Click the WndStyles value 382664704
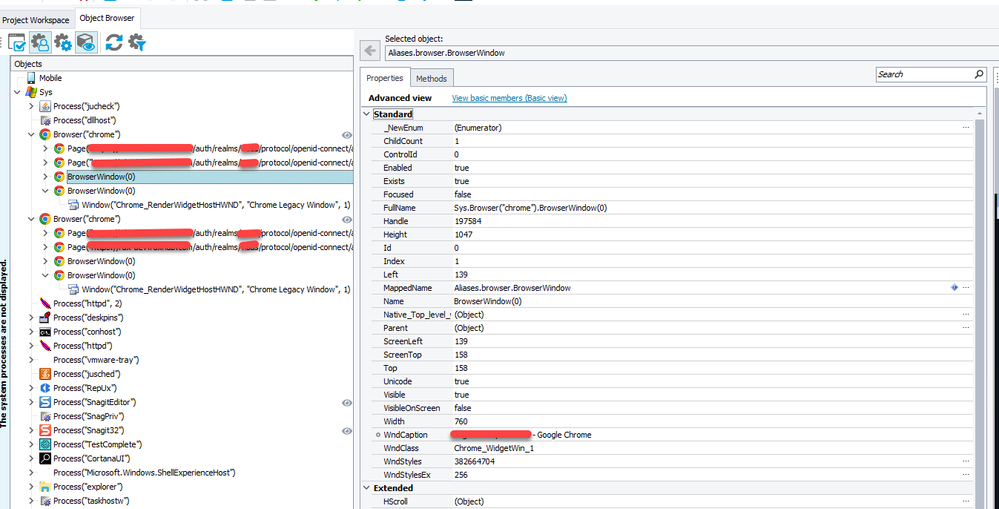Viewport: 999px width, 509px height. [475, 461]
